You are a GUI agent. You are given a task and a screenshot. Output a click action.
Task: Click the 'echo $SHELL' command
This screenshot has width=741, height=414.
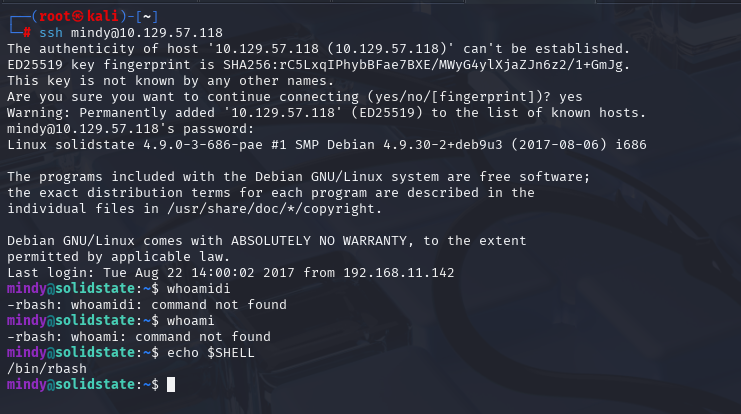pos(210,353)
